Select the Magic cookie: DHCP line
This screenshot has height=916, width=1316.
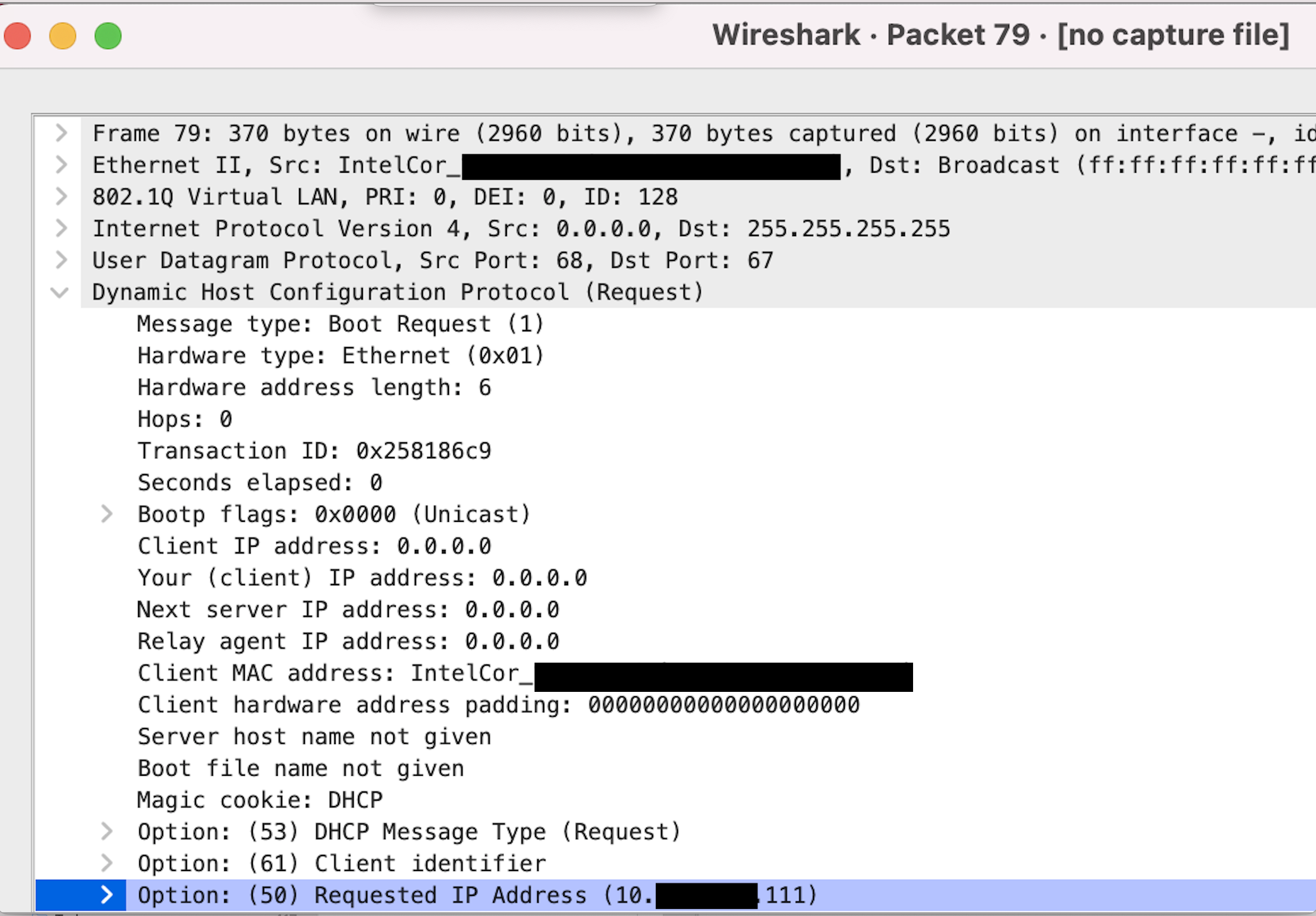click(259, 799)
